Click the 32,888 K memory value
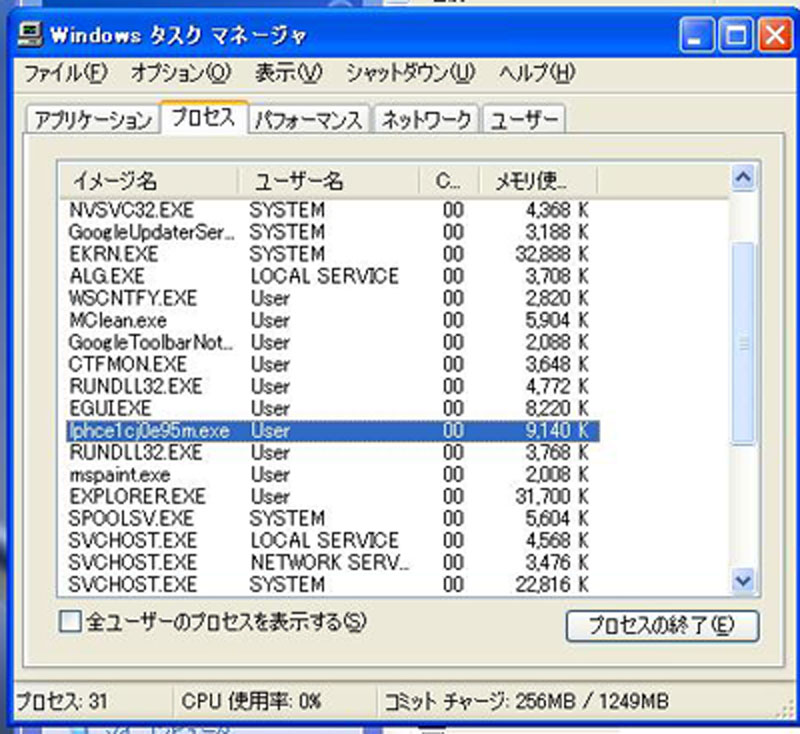This screenshot has height=734, width=800. pyautogui.click(x=552, y=254)
